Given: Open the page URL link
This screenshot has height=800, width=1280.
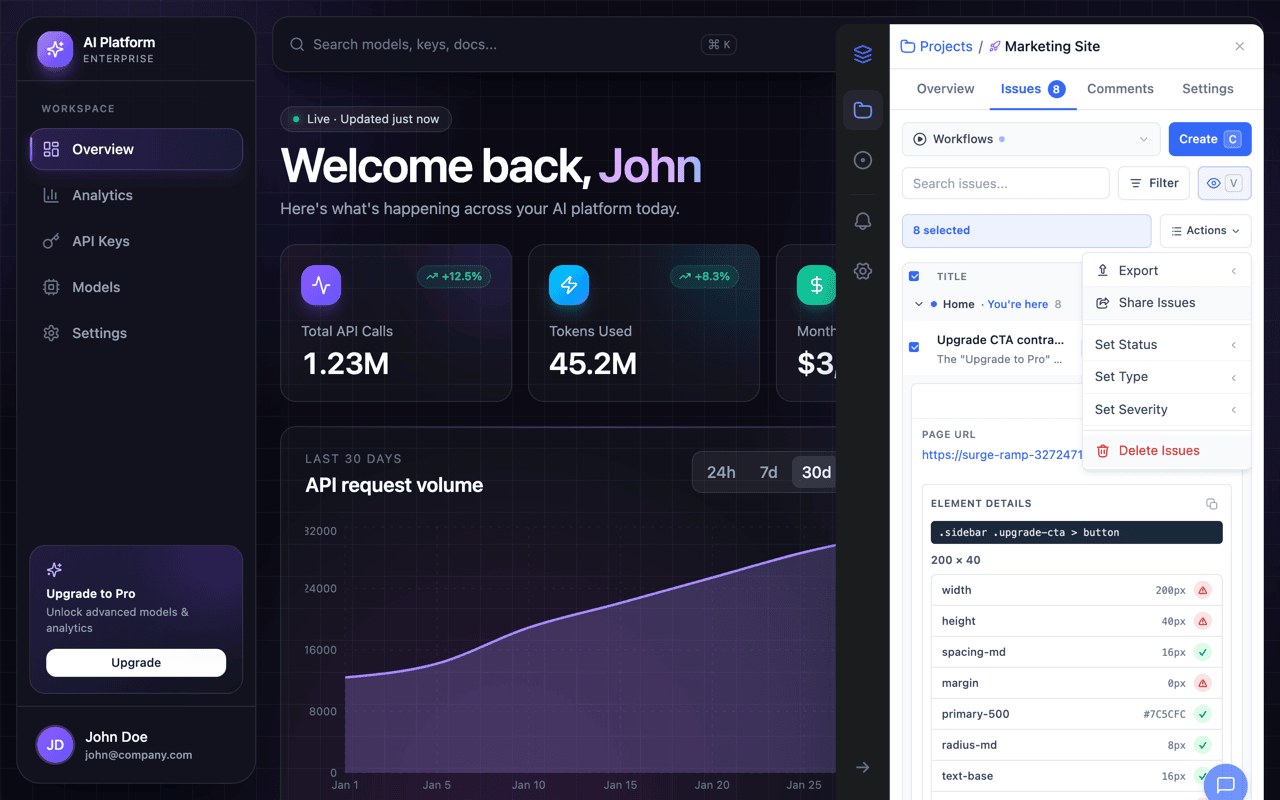Looking at the screenshot, I should click(x=1002, y=455).
